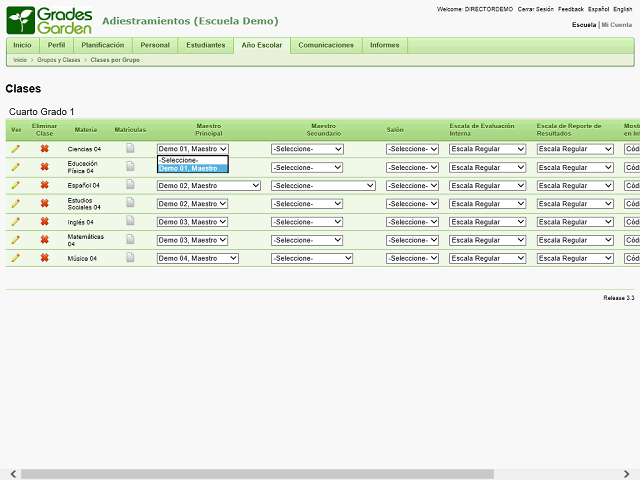Open the Escala de Evaluación Interna dropdown for Matemáticas 04
The width and height of the screenshot is (640, 480).
(x=487, y=240)
